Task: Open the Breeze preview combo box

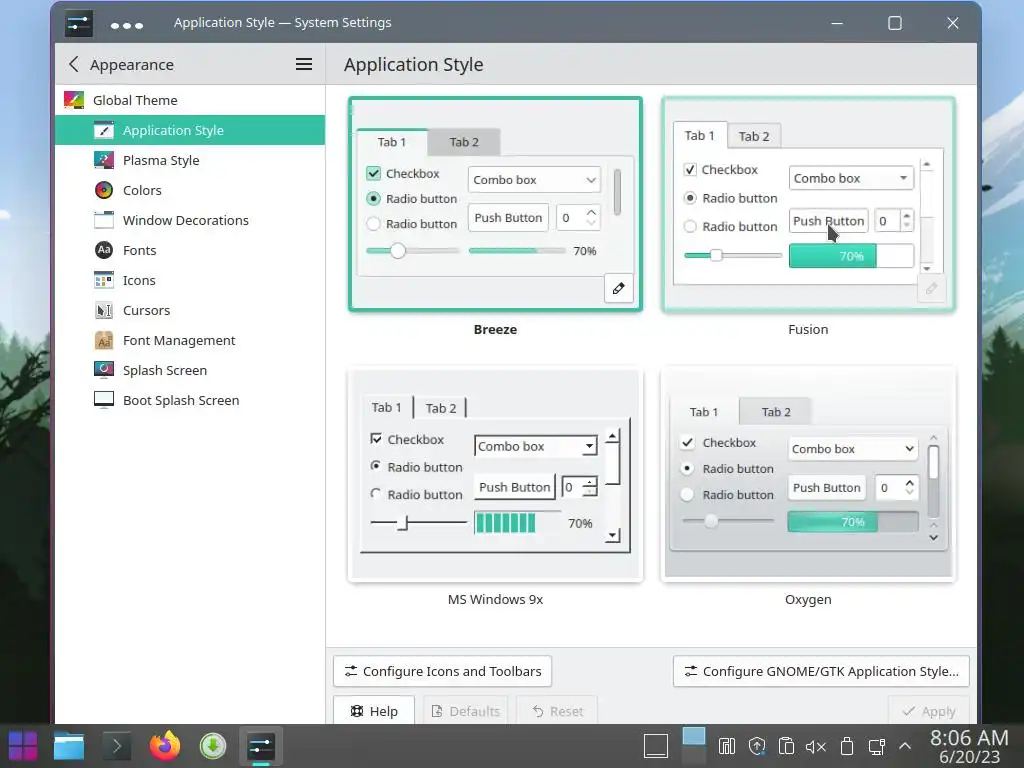Action: coord(534,180)
